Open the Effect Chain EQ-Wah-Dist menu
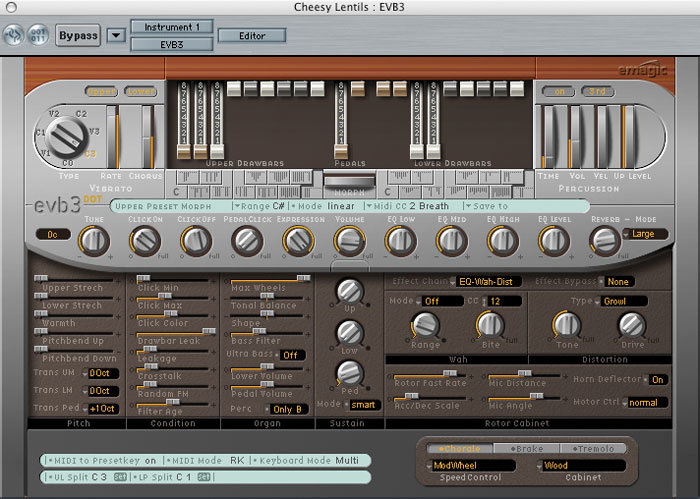 [x=486, y=282]
